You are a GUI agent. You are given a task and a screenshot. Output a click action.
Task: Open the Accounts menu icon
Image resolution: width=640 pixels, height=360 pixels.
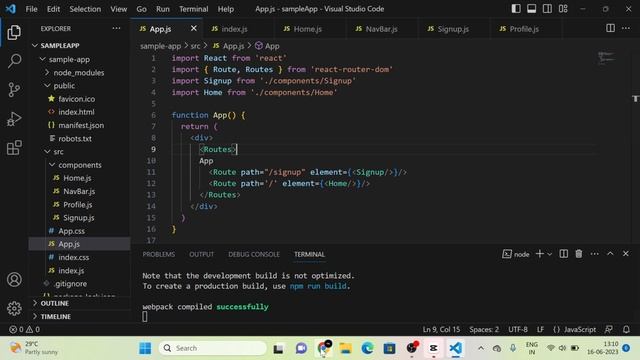click(14, 280)
